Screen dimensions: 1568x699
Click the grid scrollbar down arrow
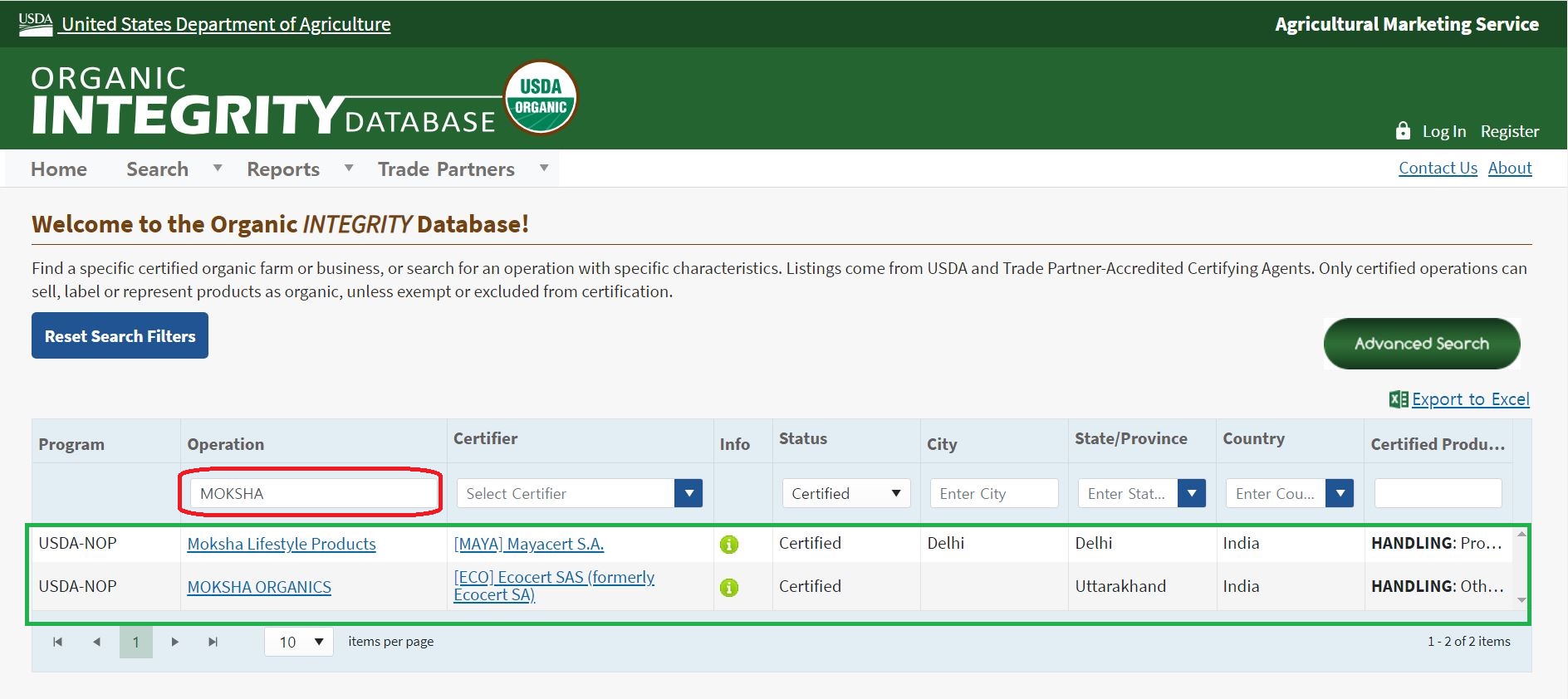[1521, 600]
